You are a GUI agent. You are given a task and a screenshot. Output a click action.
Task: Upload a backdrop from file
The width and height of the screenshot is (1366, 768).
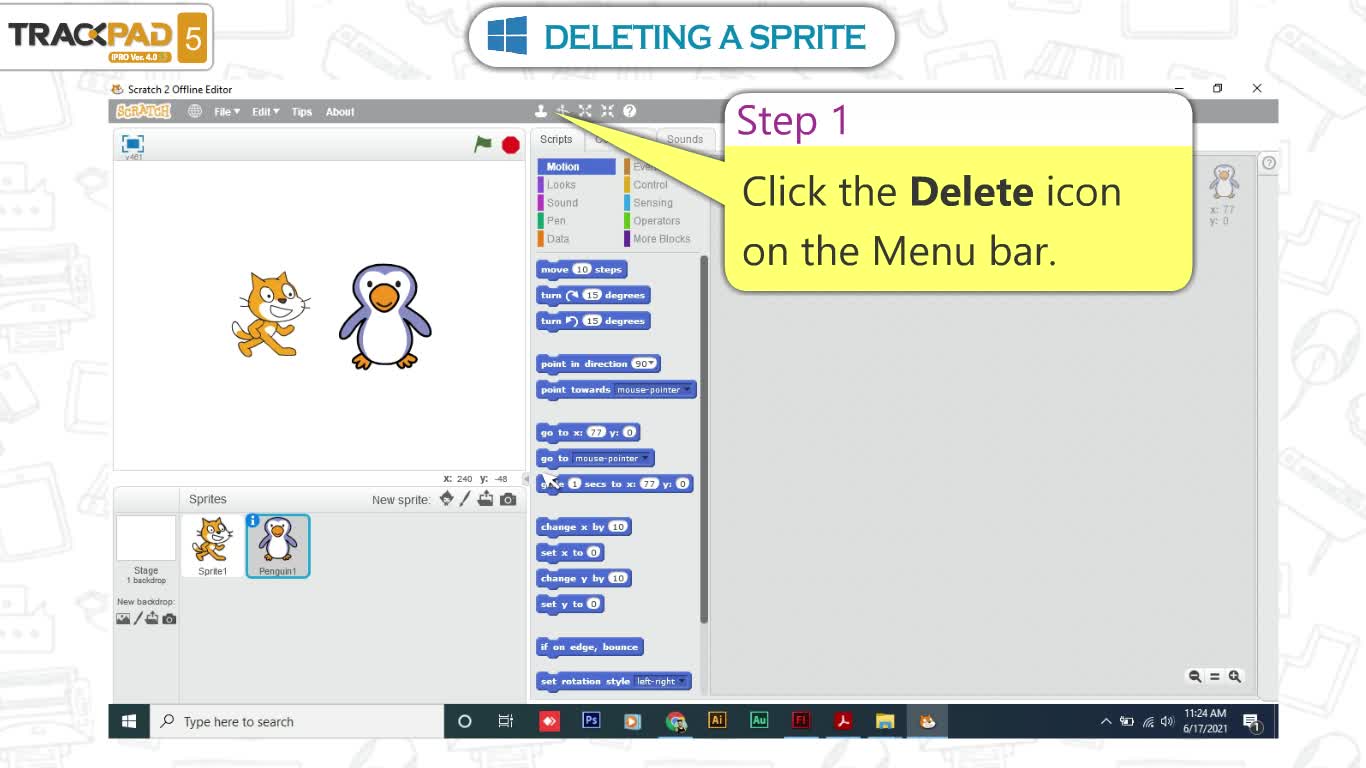(x=152, y=619)
